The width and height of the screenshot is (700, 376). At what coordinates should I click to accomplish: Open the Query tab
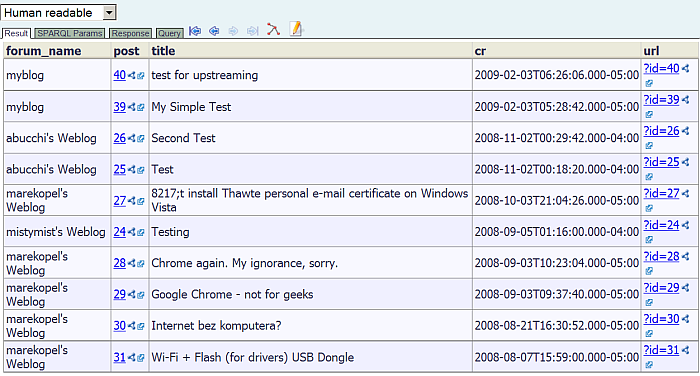point(170,33)
